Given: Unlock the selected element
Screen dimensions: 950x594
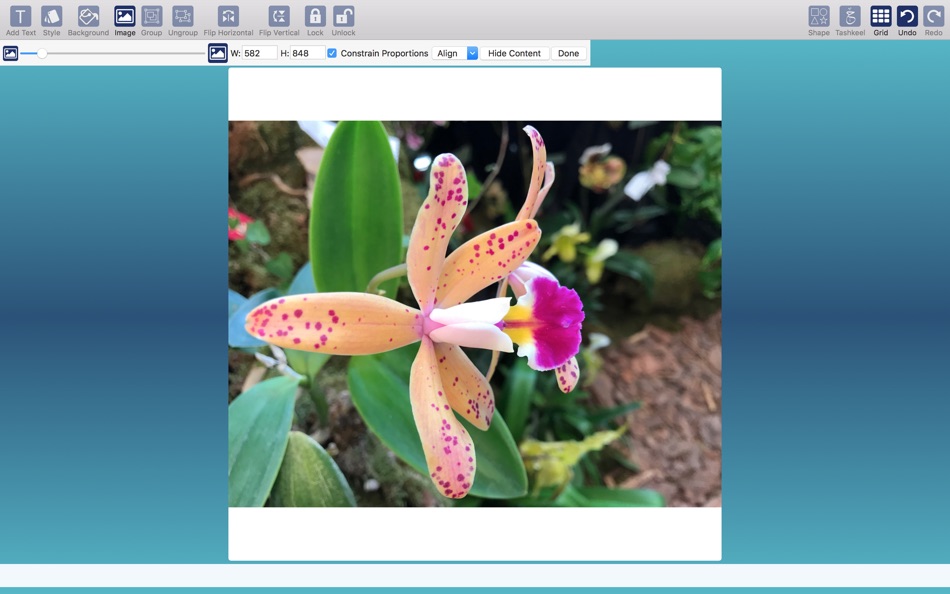Looking at the screenshot, I should pos(343,18).
